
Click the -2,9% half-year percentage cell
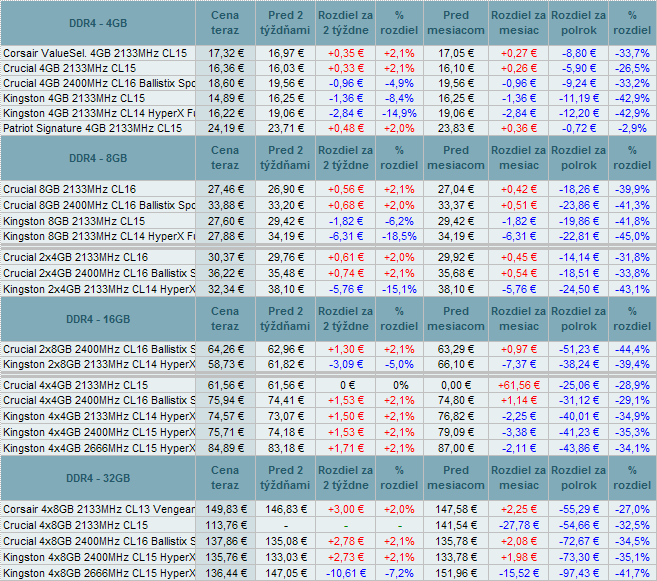pyautogui.click(x=632, y=128)
